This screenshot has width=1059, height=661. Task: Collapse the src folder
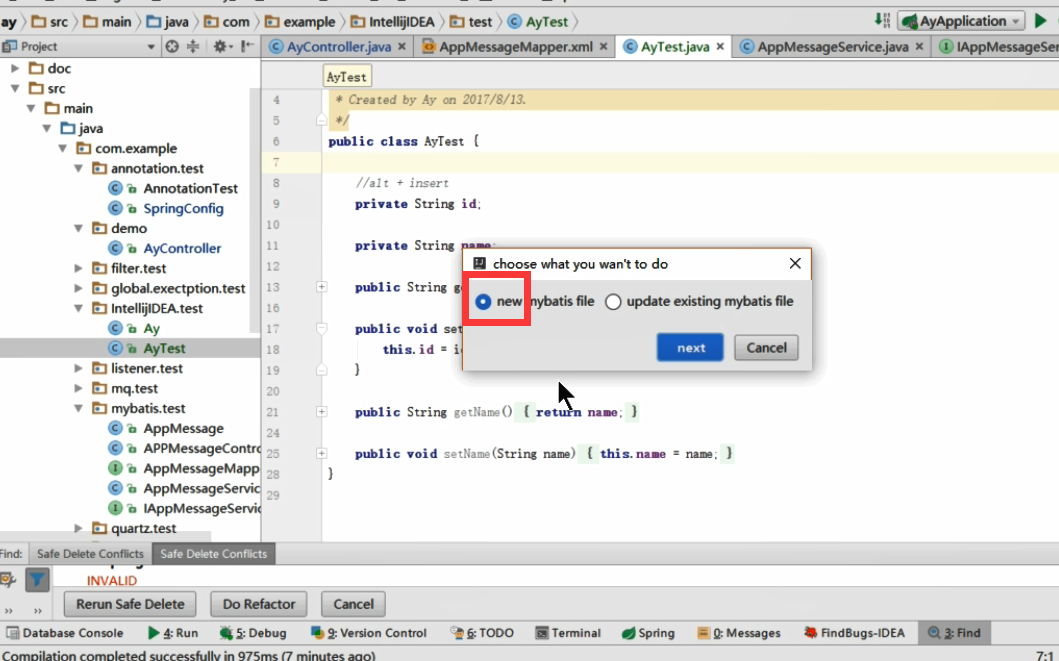[x=15, y=88]
